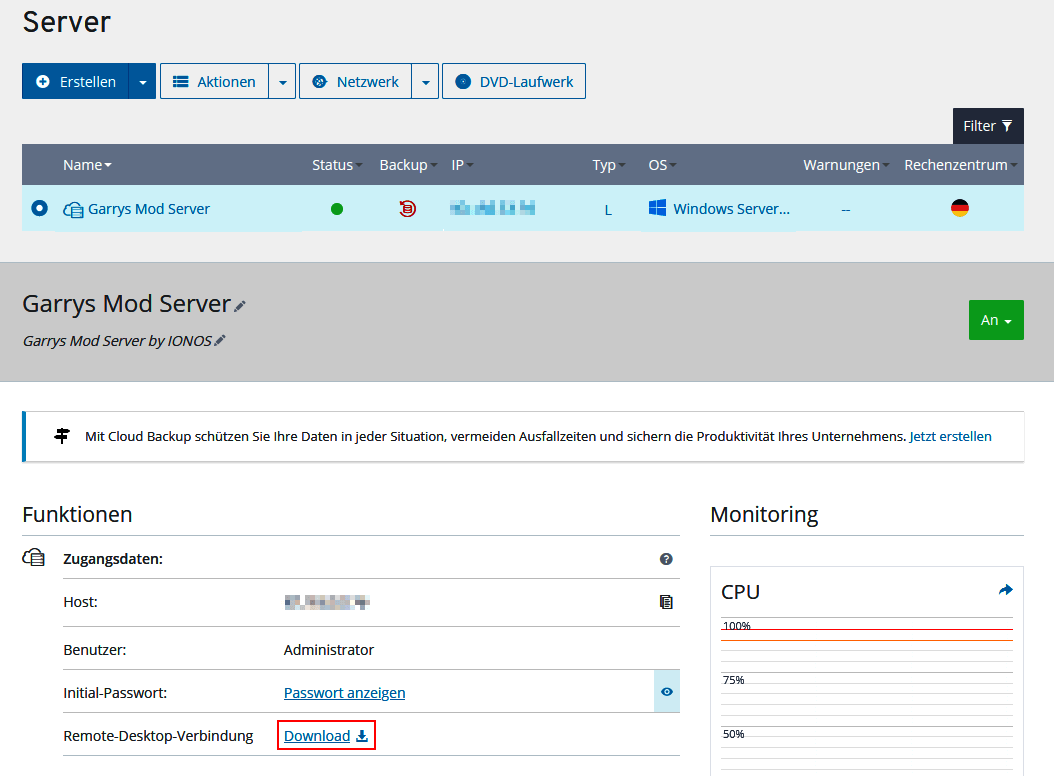
Task: Toggle password visibility with the eye icon
Action: tap(666, 691)
